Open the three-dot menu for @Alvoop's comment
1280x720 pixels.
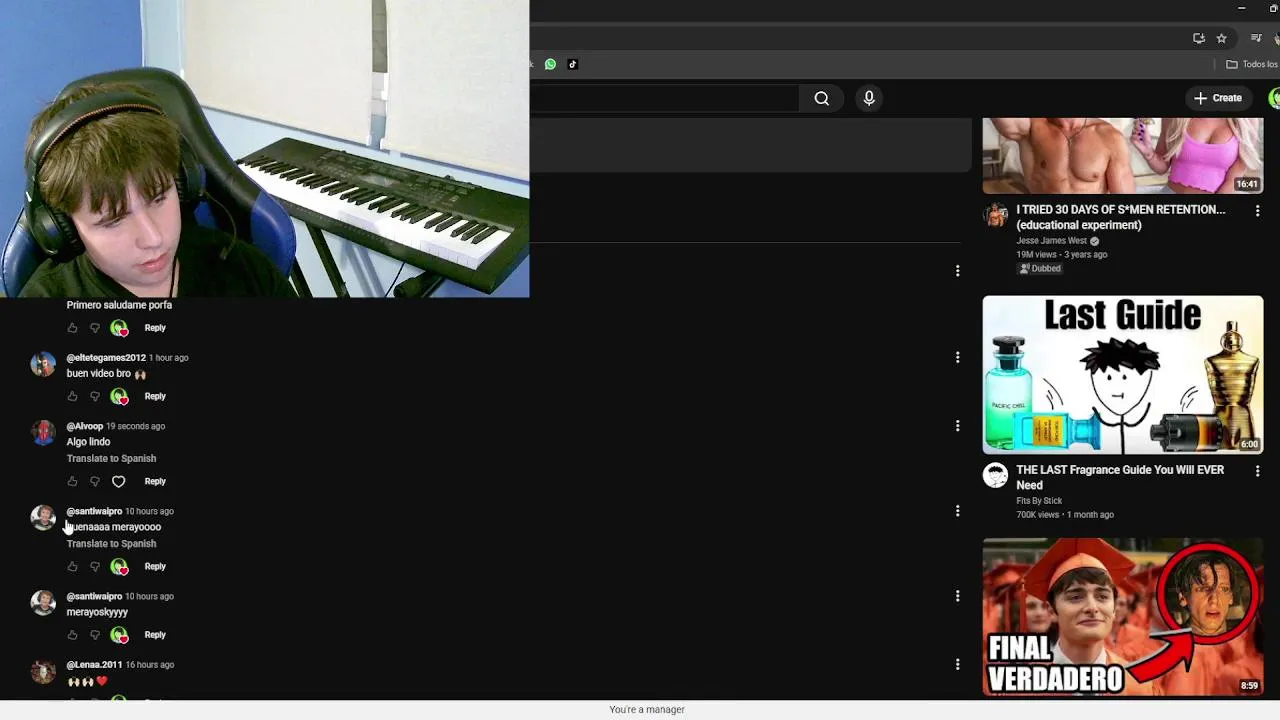click(957, 425)
